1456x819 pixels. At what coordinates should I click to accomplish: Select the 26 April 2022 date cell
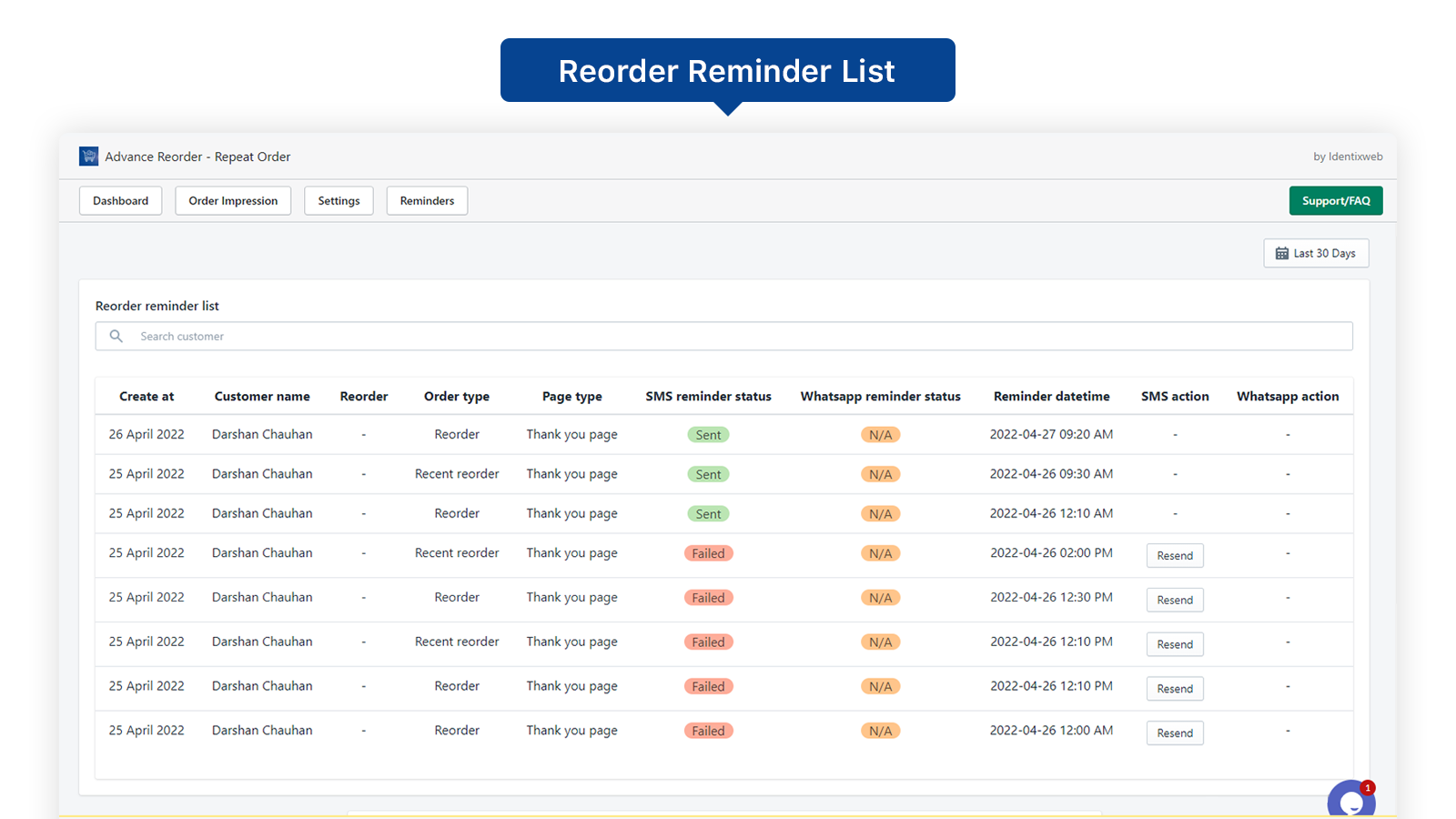coord(147,434)
